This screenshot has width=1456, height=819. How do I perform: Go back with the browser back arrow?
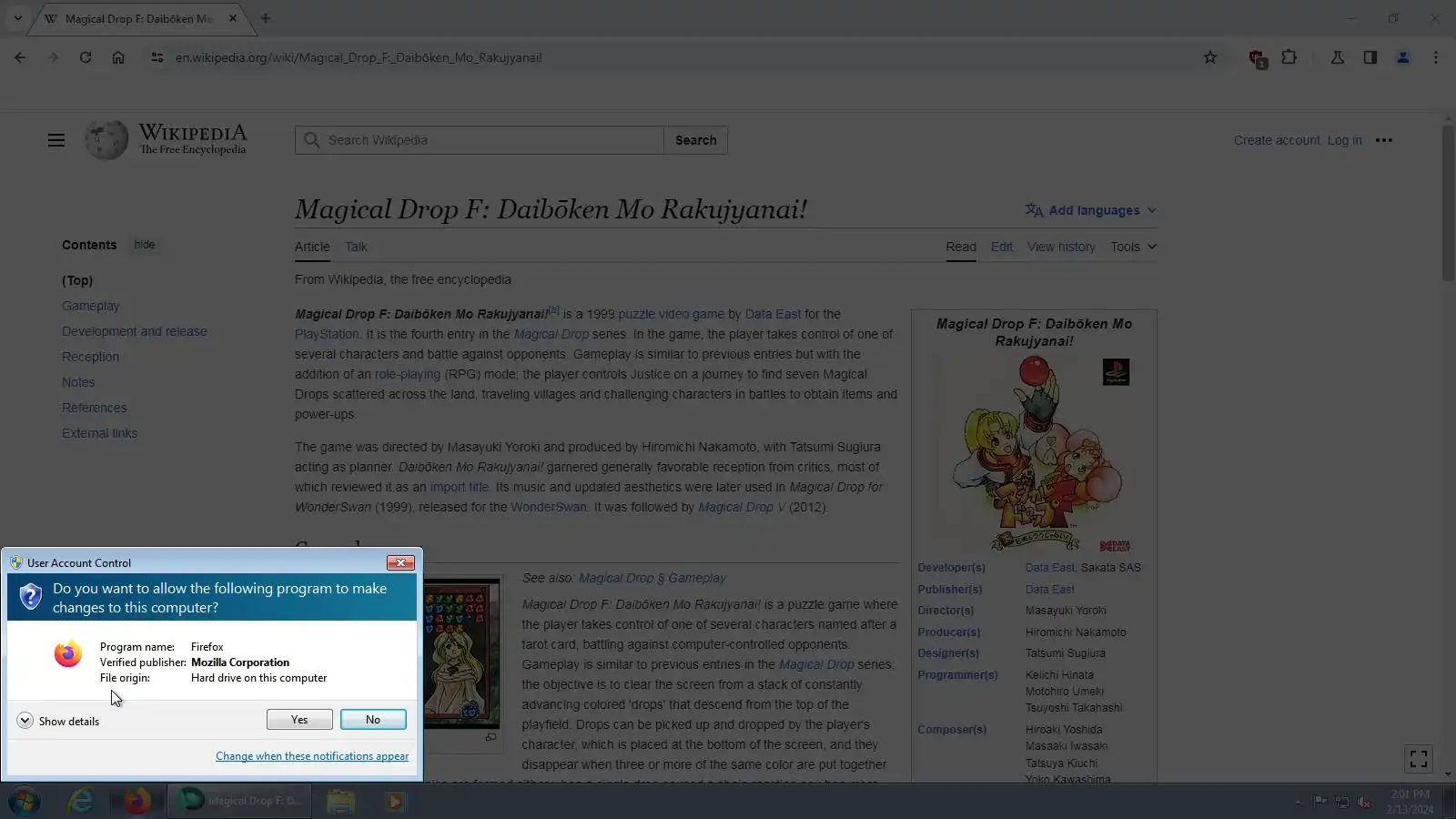click(20, 57)
